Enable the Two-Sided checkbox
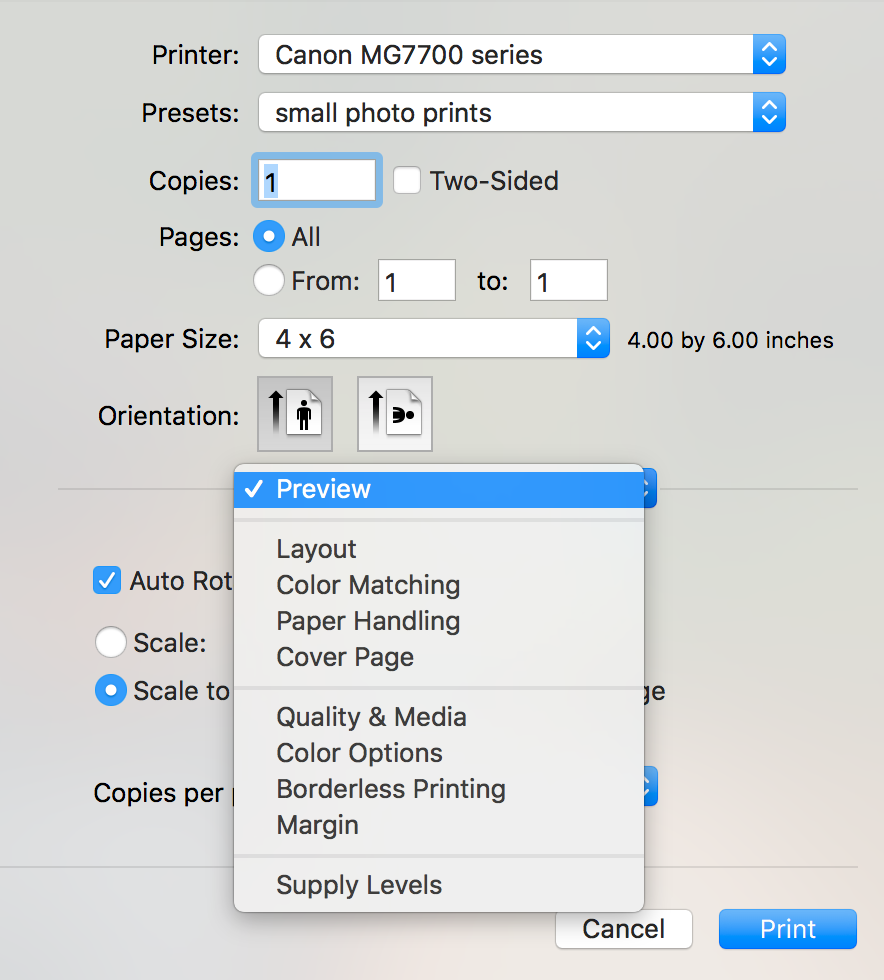The width and height of the screenshot is (884, 980). point(407,181)
